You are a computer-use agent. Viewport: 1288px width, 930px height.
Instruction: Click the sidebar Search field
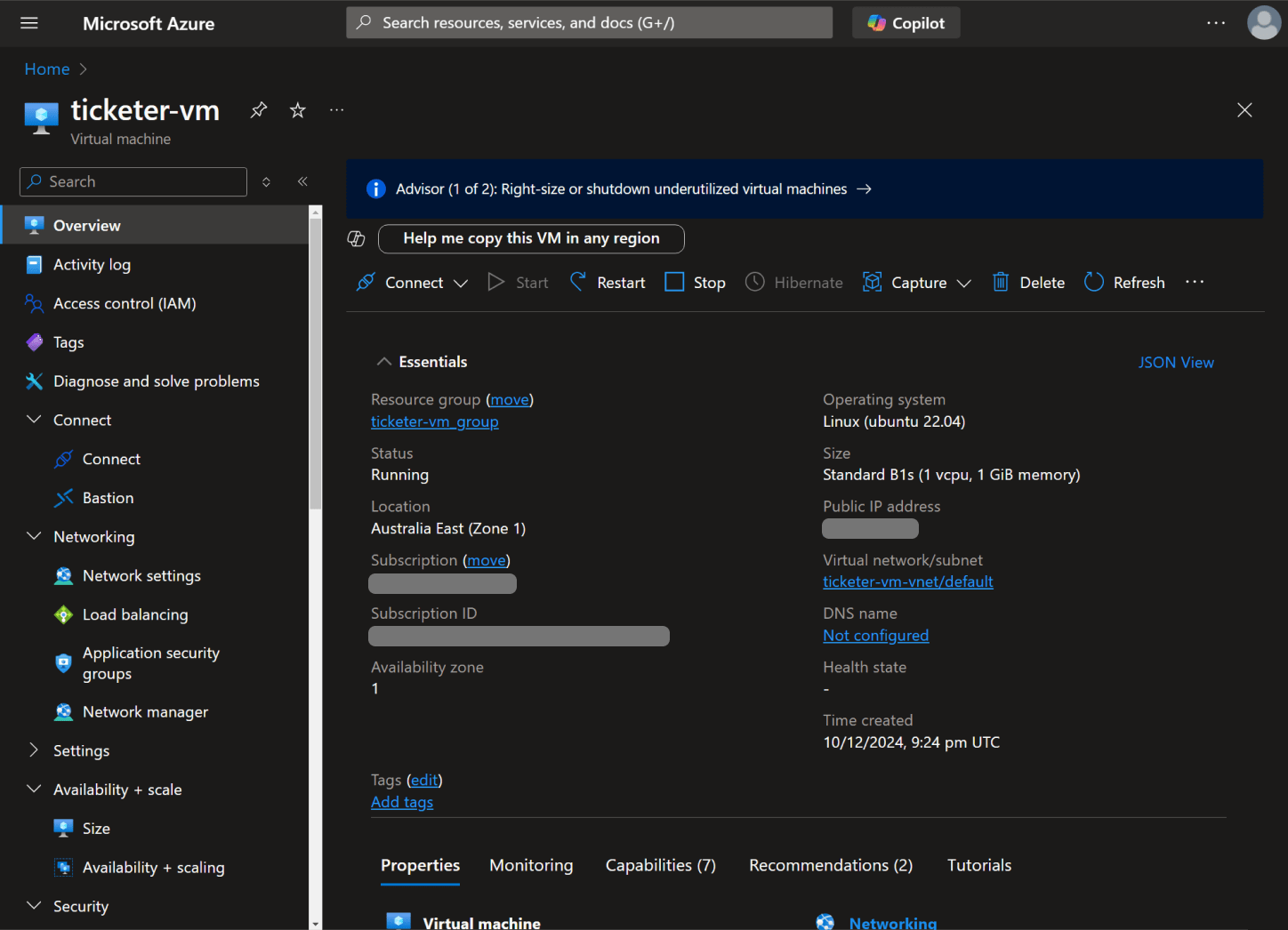coord(133,181)
